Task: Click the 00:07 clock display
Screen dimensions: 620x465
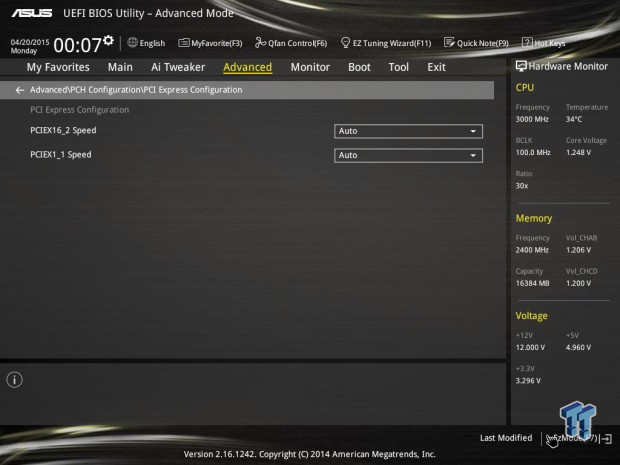Action: click(77, 45)
